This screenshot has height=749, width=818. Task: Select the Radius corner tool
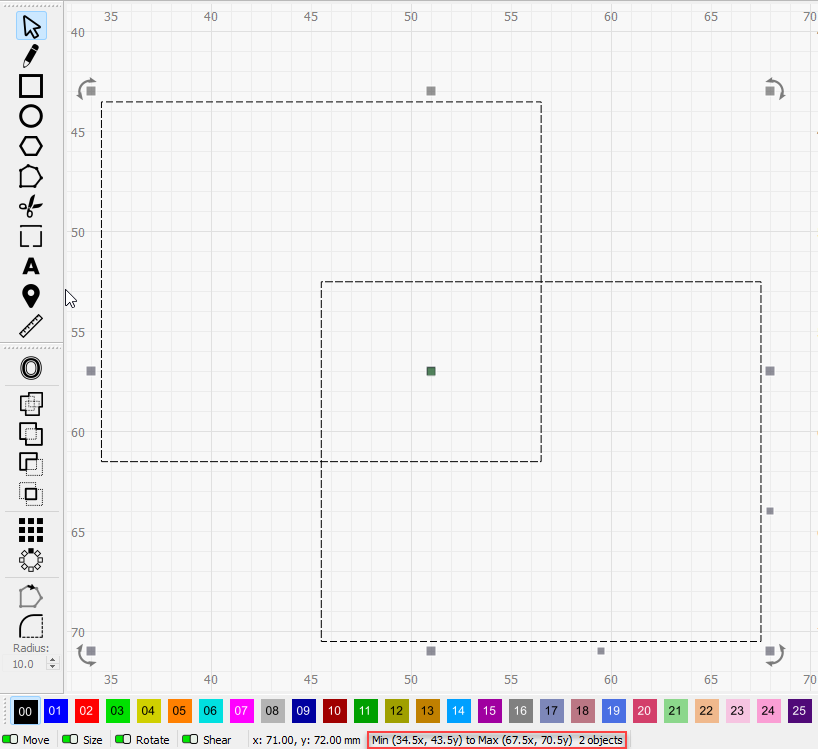tap(31, 627)
